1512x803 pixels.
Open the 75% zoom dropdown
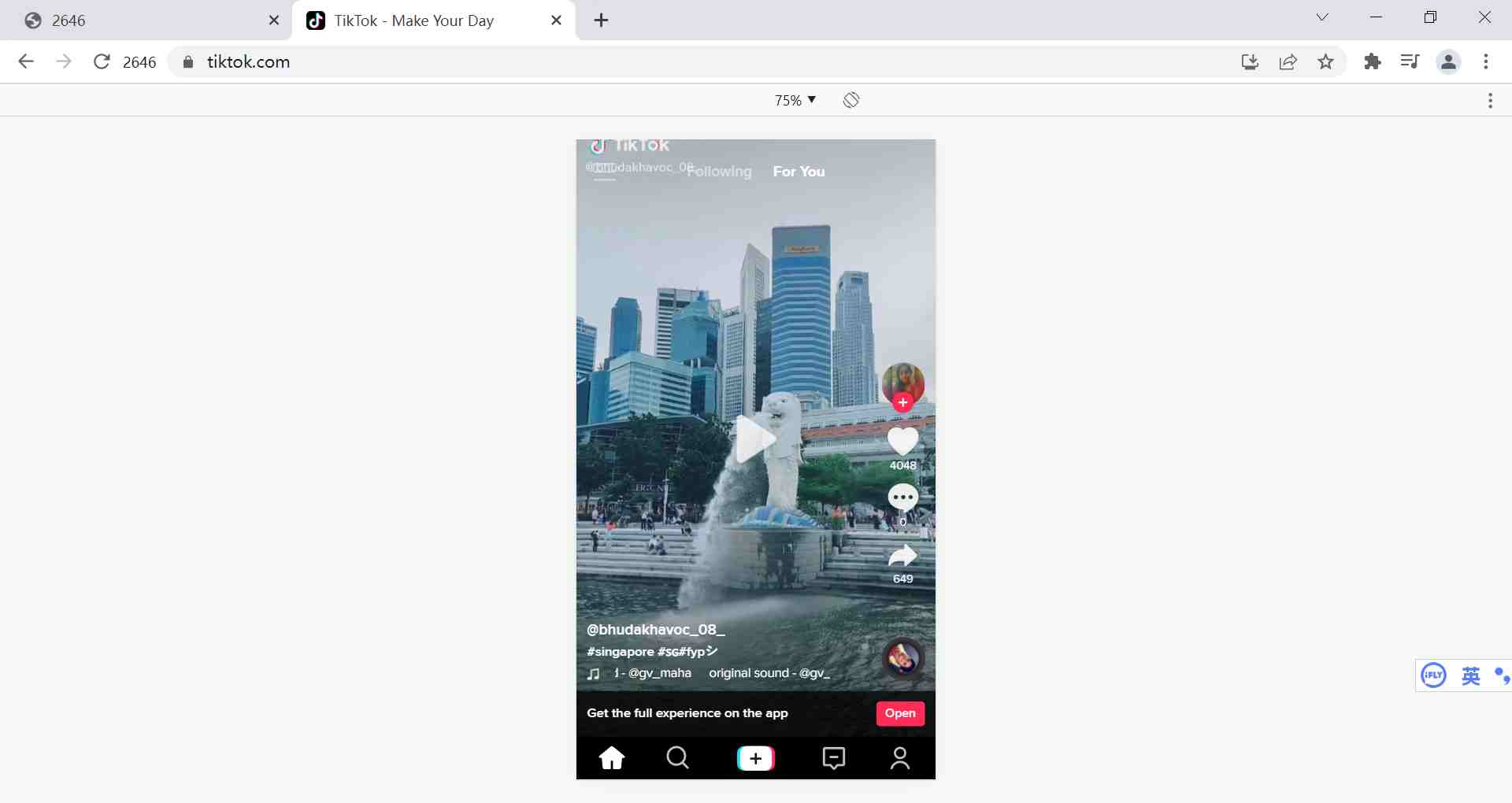795,100
